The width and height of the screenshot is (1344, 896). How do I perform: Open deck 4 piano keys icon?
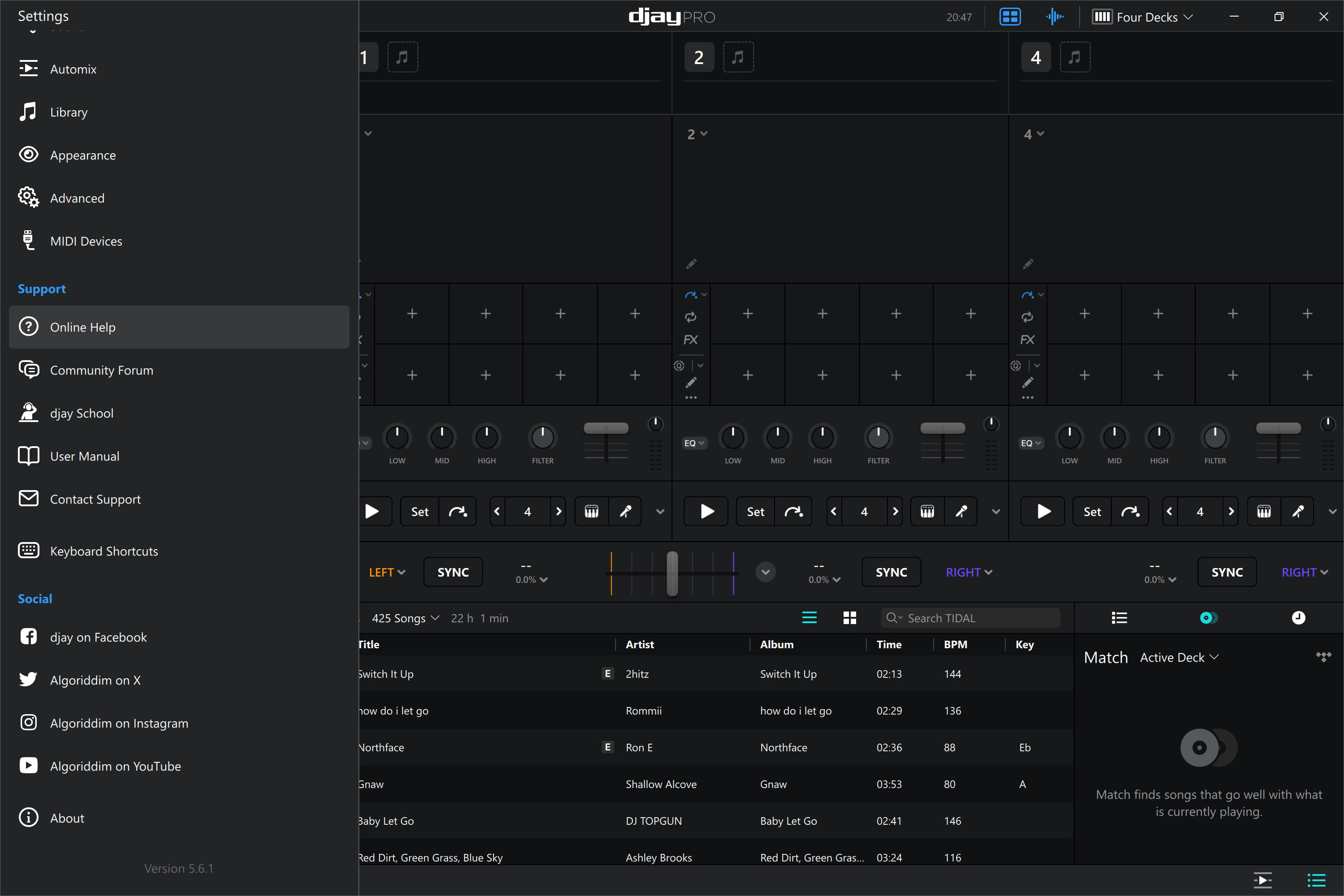[x=1264, y=512]
